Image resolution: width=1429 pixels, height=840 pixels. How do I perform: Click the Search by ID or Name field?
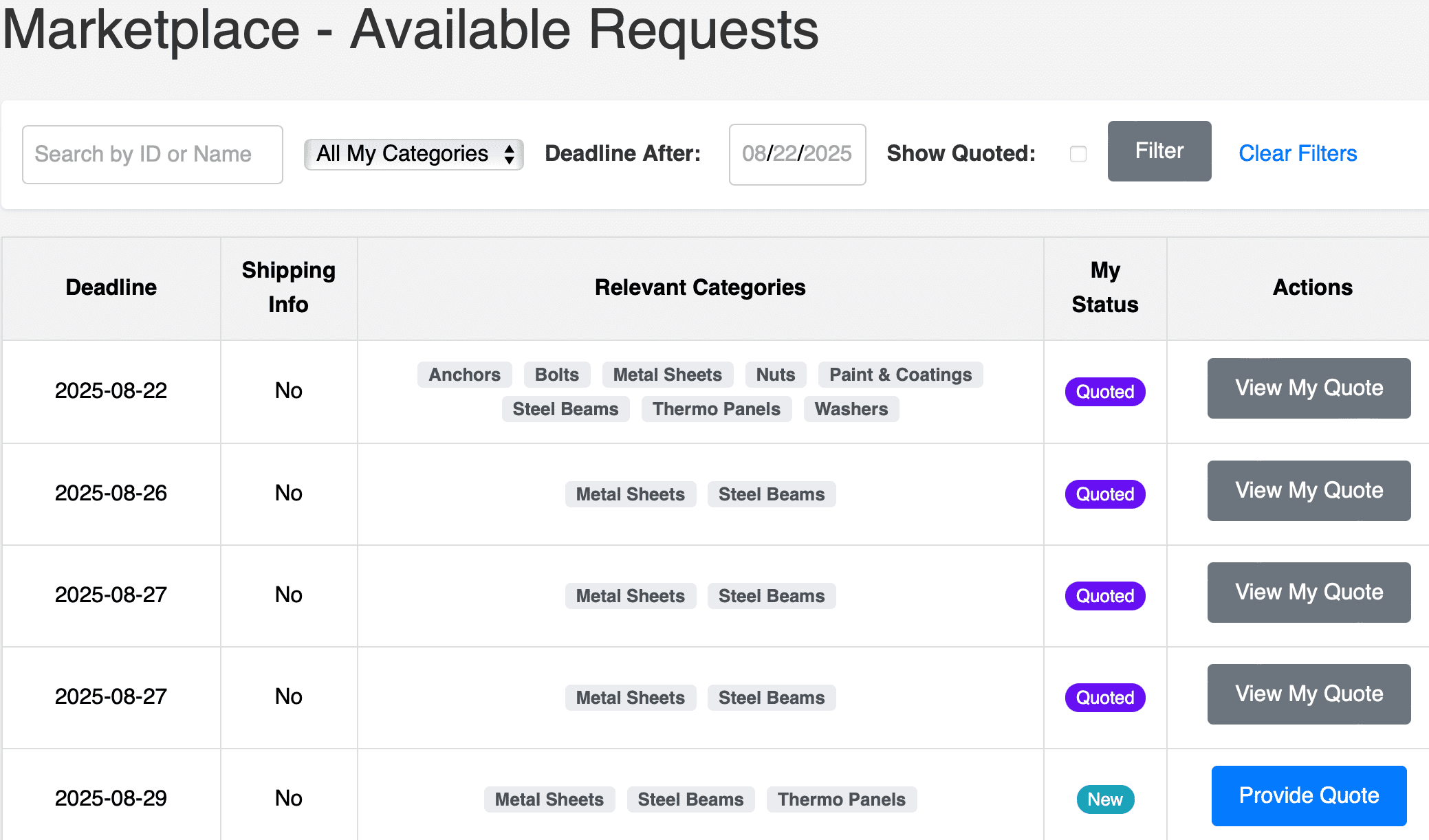tap(152, 154)
